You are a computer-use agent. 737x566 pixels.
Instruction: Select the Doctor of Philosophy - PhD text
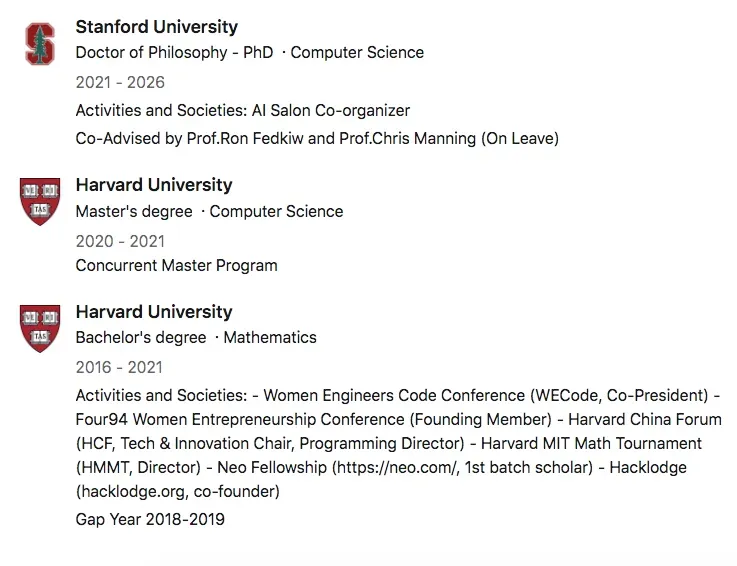point(174,52)
